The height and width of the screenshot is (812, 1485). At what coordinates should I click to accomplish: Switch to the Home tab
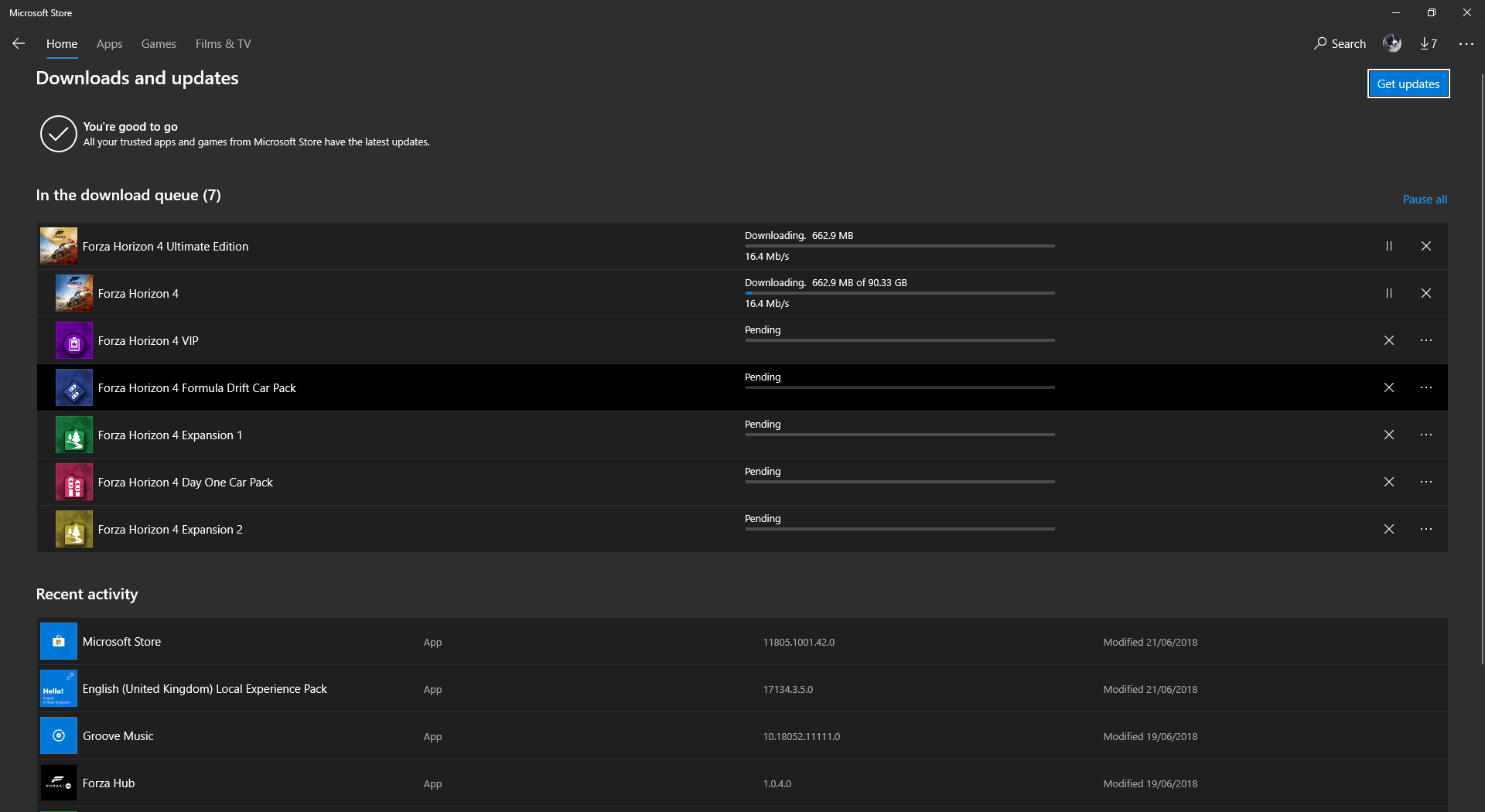coord(62,44)
